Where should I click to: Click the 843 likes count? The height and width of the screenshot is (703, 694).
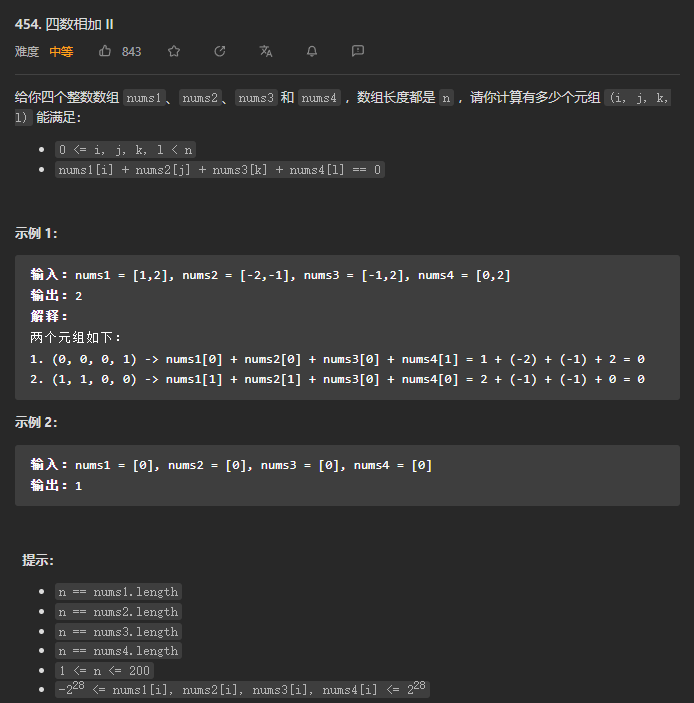point(131,52)
